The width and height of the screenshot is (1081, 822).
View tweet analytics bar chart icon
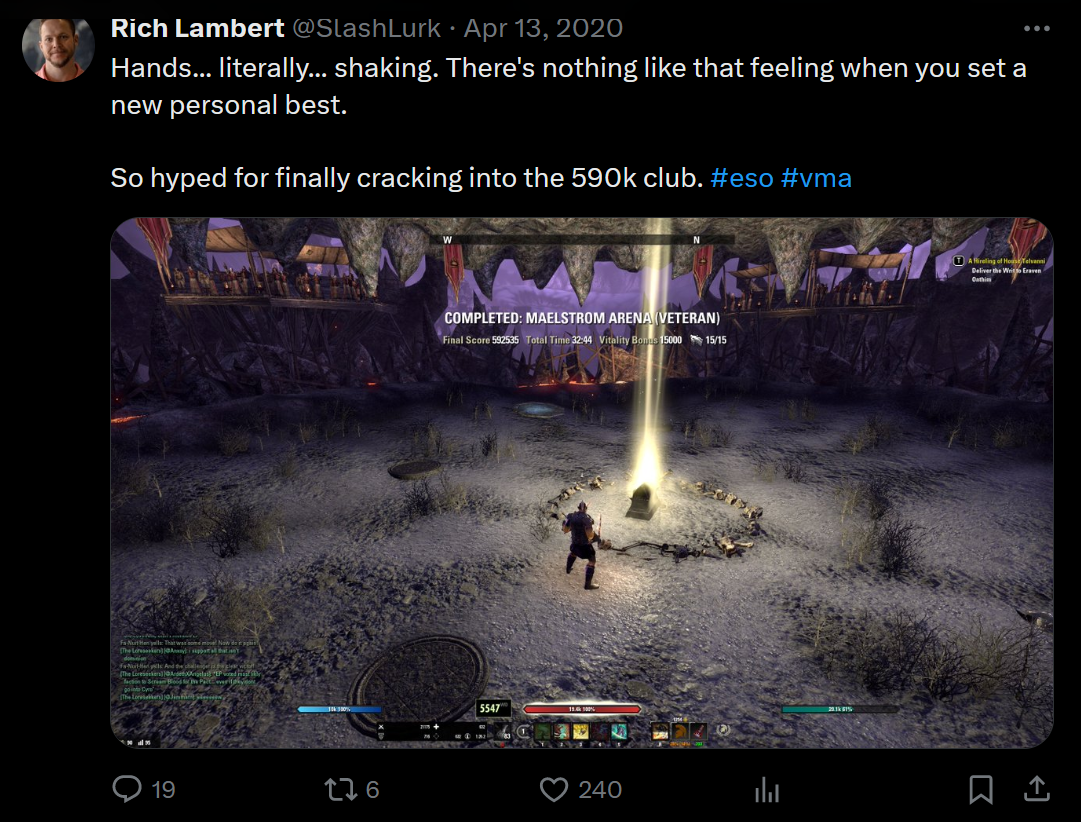(x=767, y=790)
